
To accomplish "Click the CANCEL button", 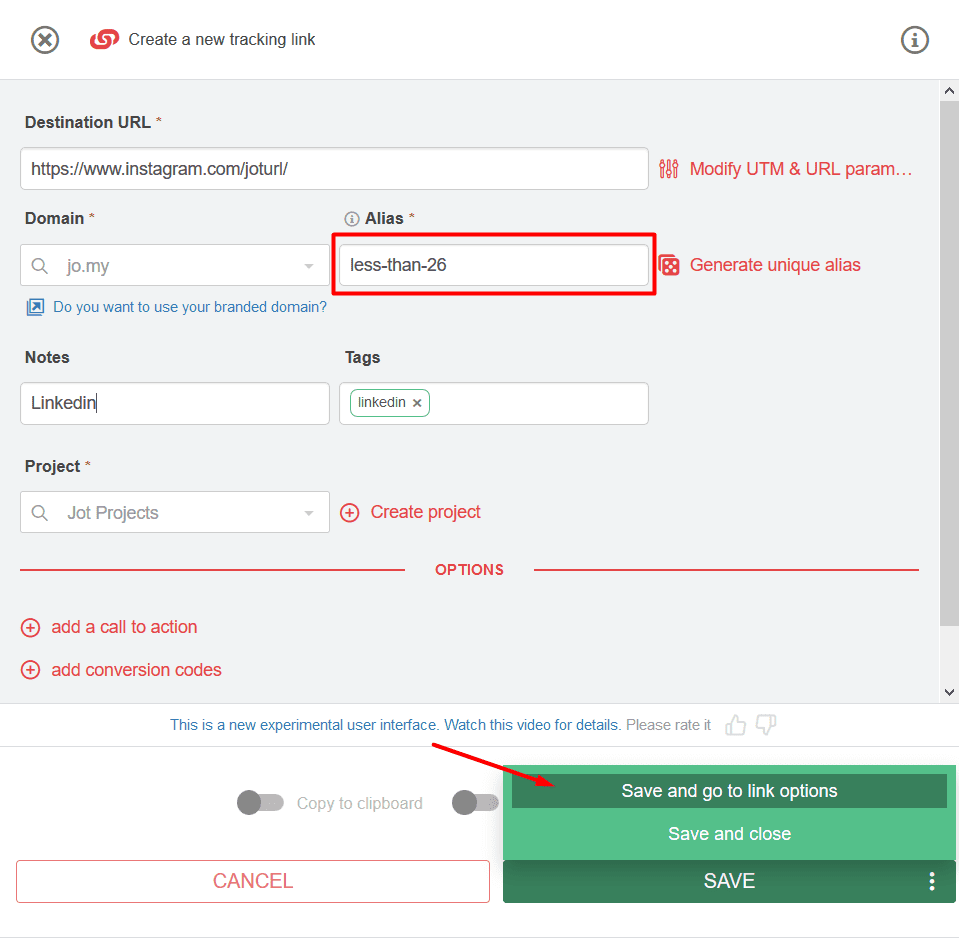I will click(253, 881).
